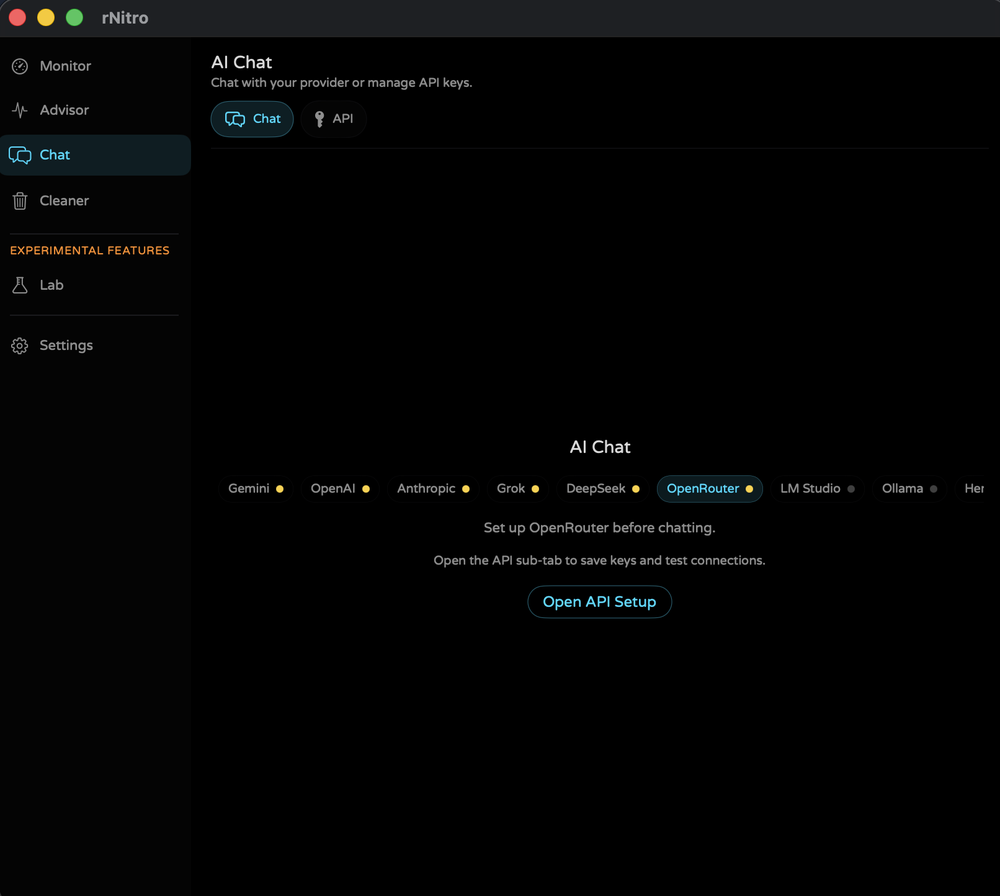Click the yellow status dot beside Grok
The width and height of the screenshot is (1000, 896).
536,489
